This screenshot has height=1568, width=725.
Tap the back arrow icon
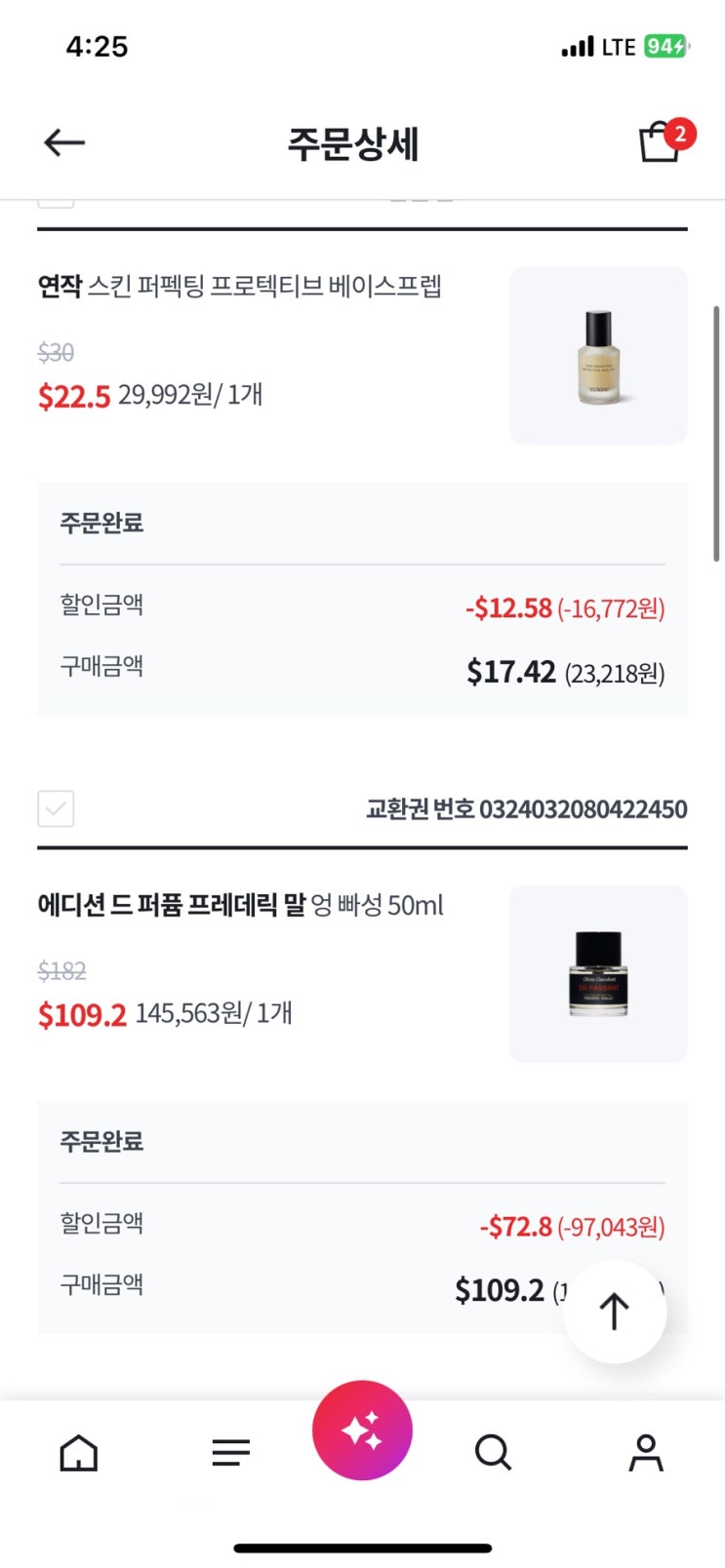(64, 143)
